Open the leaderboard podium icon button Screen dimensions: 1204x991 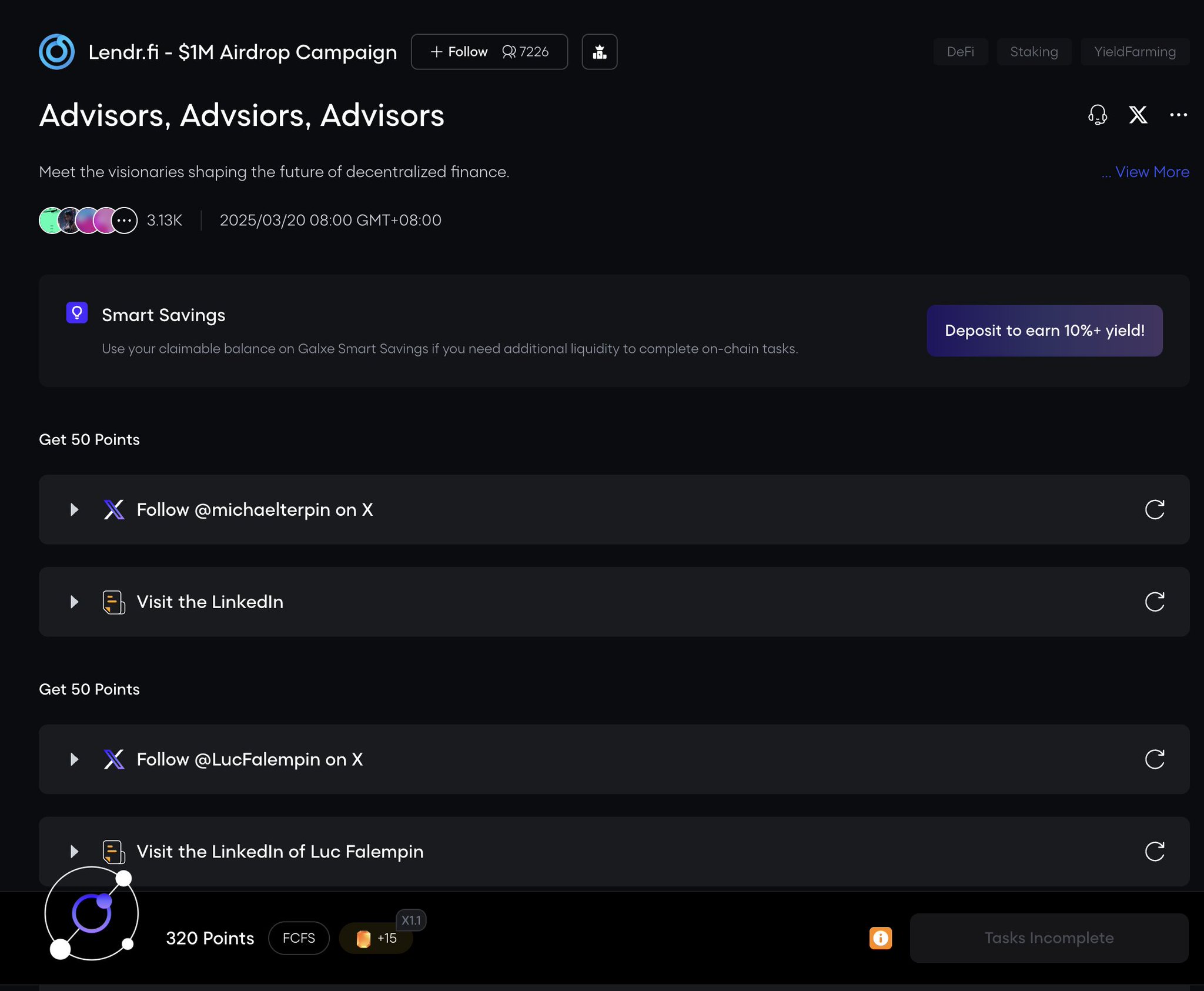click(x=599, y=52)
